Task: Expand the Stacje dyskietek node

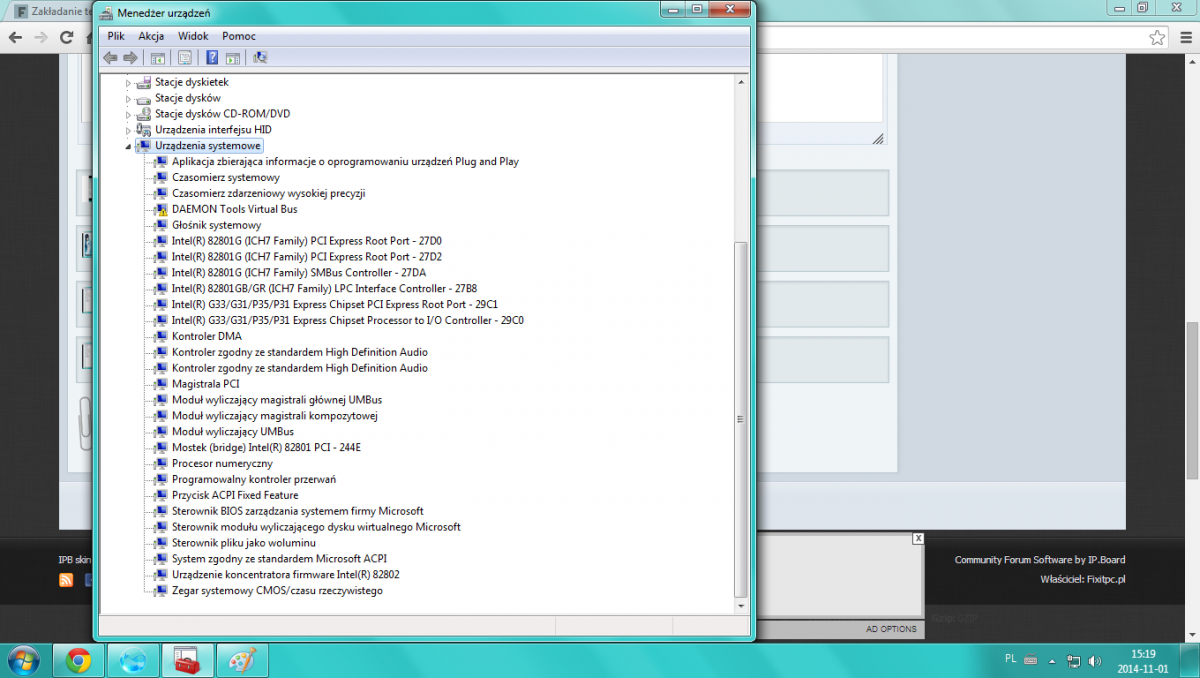Action: coord(129,82)
